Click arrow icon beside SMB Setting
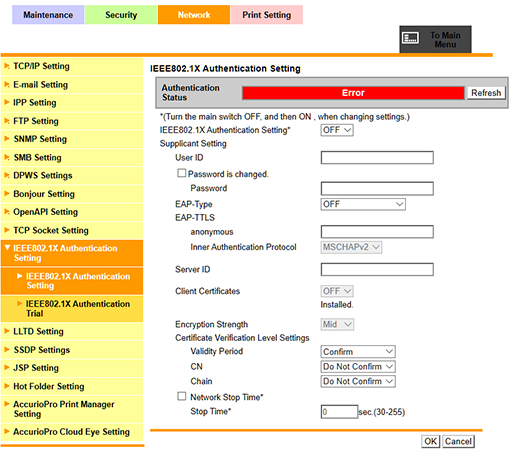 coord(7,157)
